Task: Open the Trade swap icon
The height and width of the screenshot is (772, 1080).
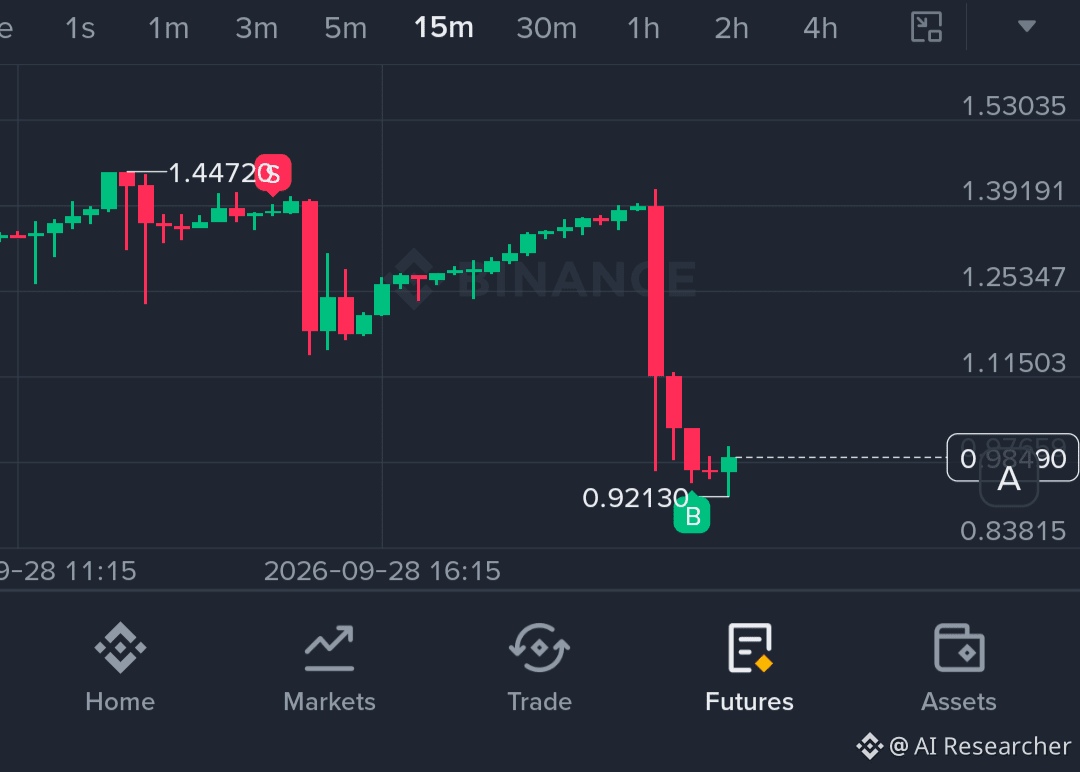Action: tap(539, 647)
